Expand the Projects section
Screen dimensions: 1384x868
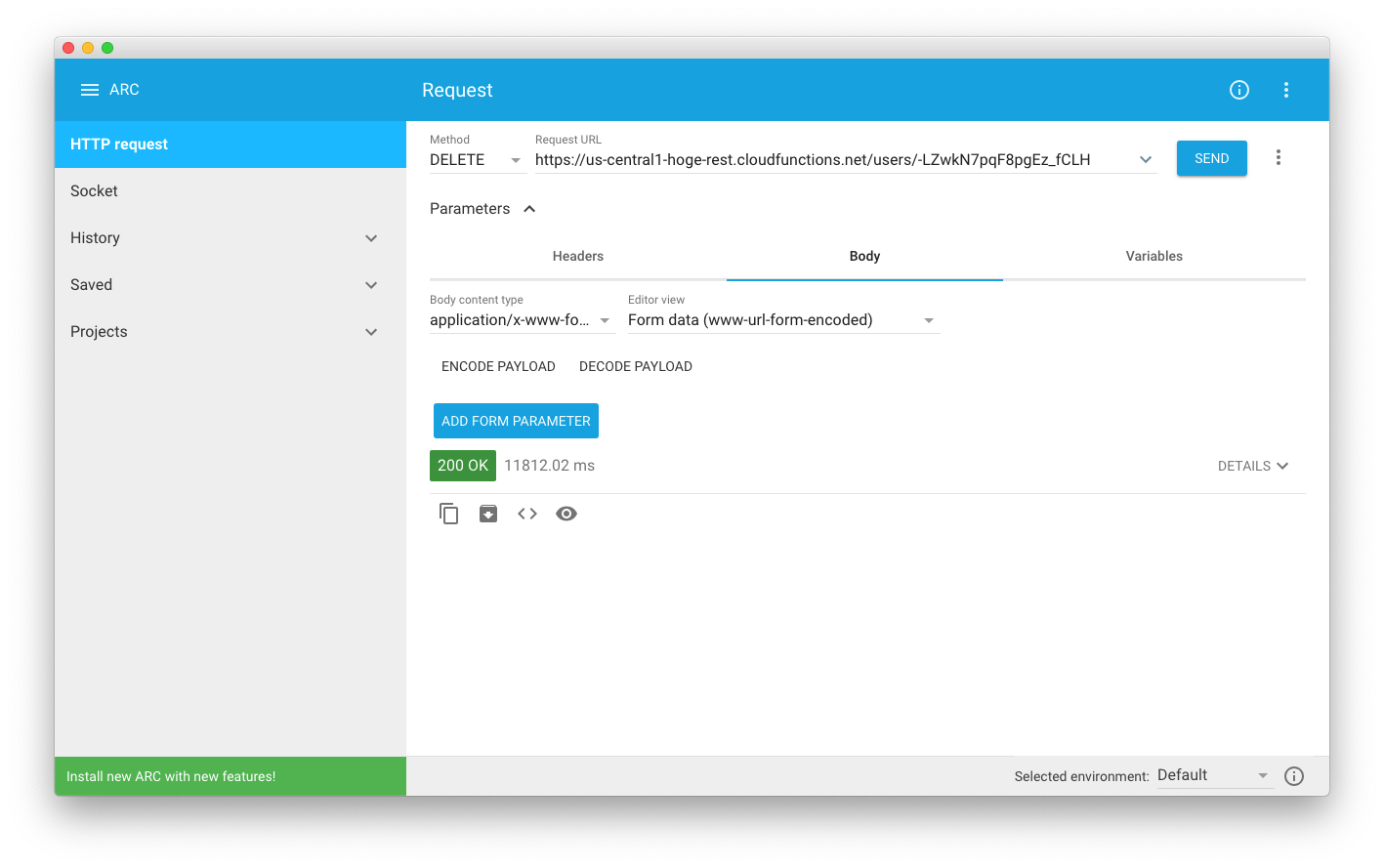(x=231, y=332)
